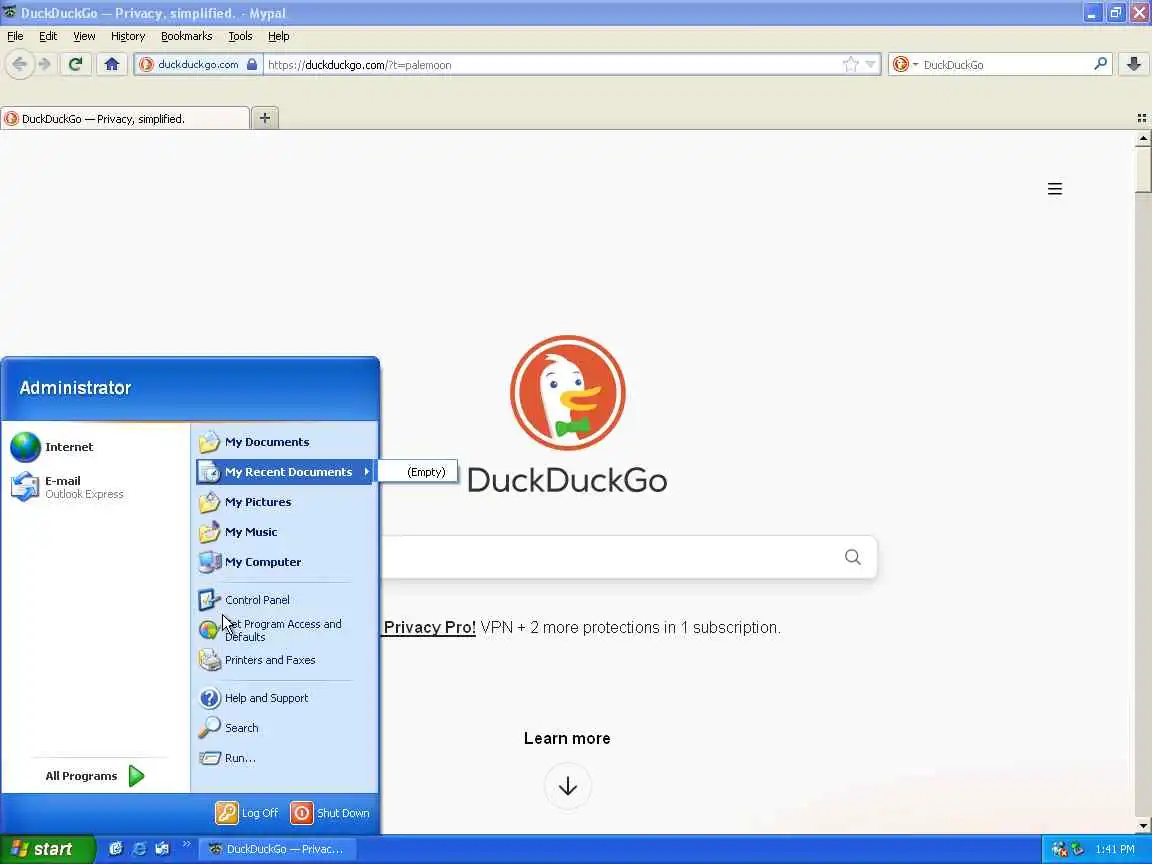Click the Privacy Pro! link

(x=430, y=627)
